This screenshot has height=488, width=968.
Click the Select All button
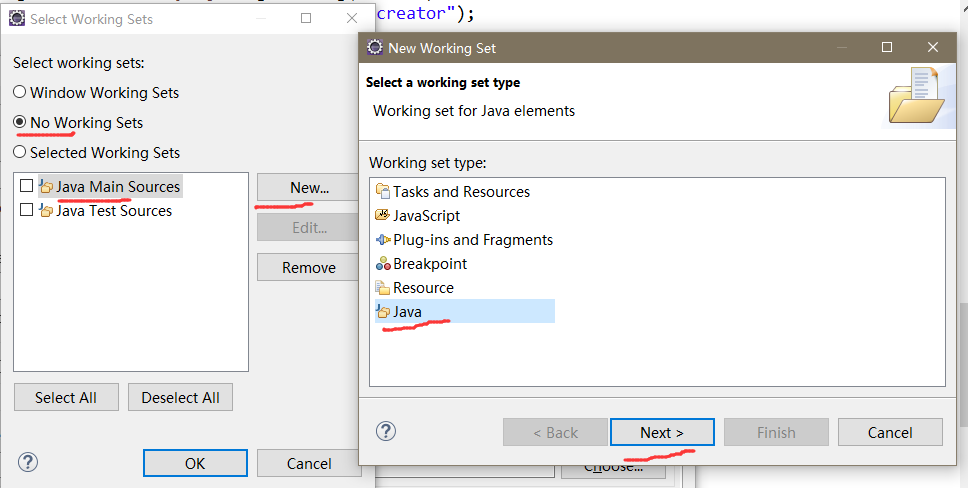[x=66, y=397]
